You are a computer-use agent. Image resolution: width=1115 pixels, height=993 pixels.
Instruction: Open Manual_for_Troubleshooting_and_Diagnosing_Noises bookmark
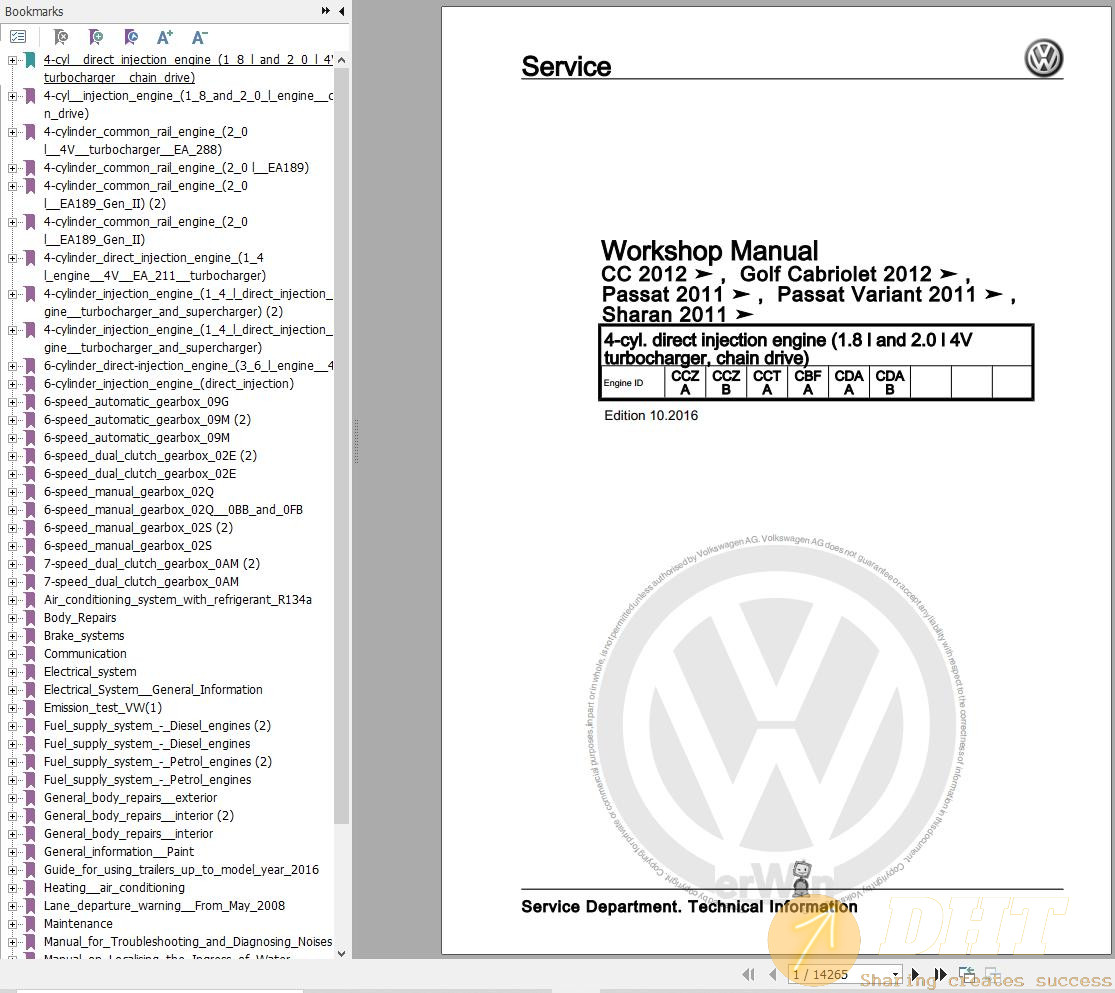[x=188, y=942]
